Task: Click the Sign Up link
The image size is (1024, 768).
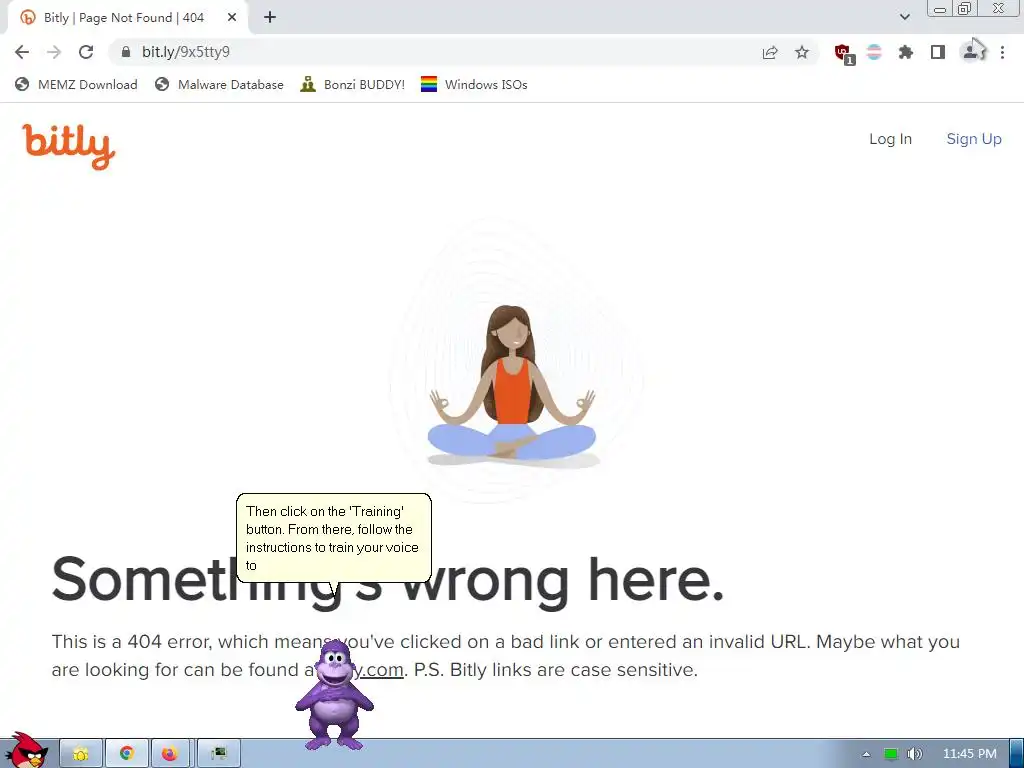Action: click(974, 139)
